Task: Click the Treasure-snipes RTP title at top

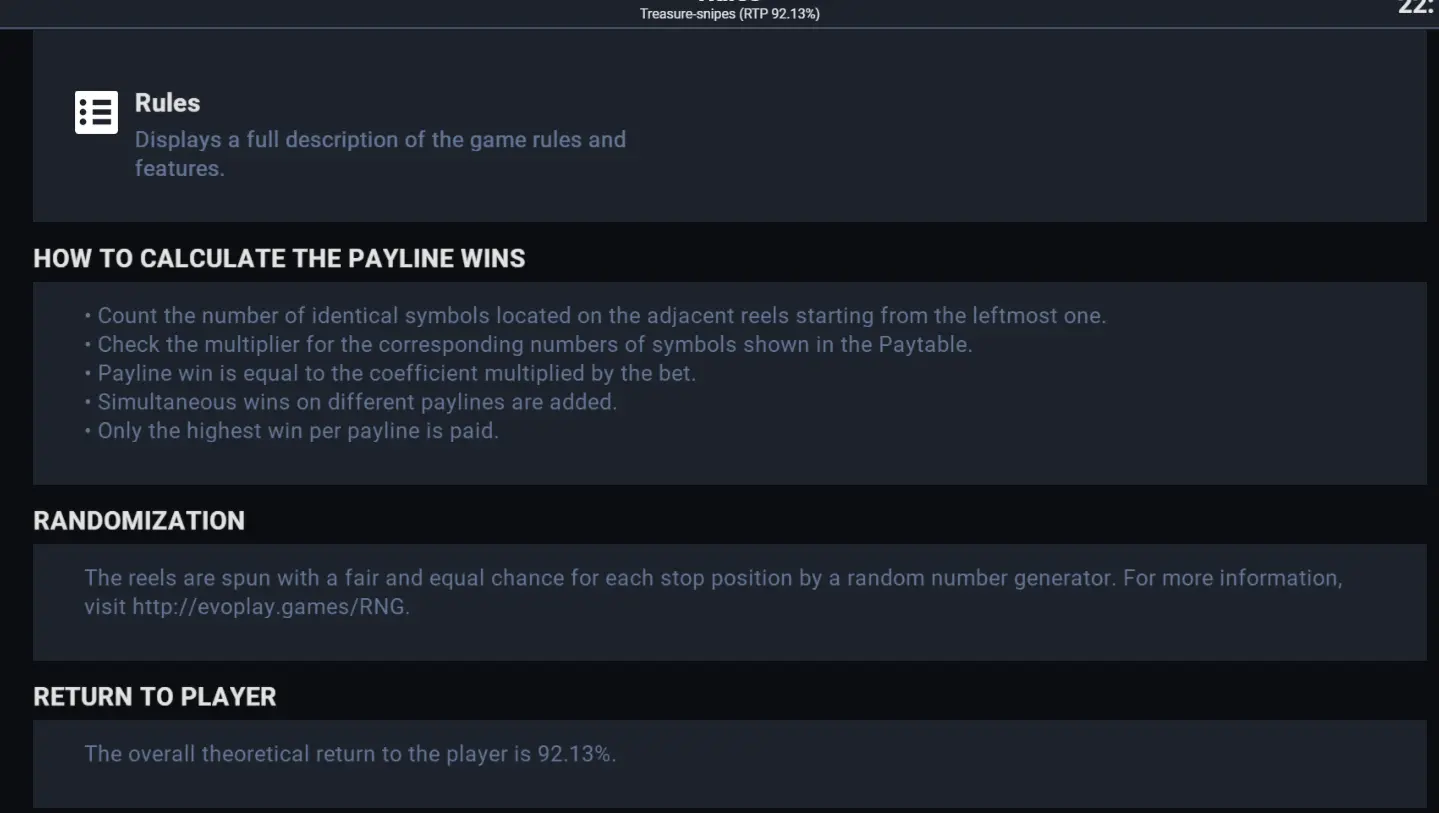Action: tap(730, 14)
